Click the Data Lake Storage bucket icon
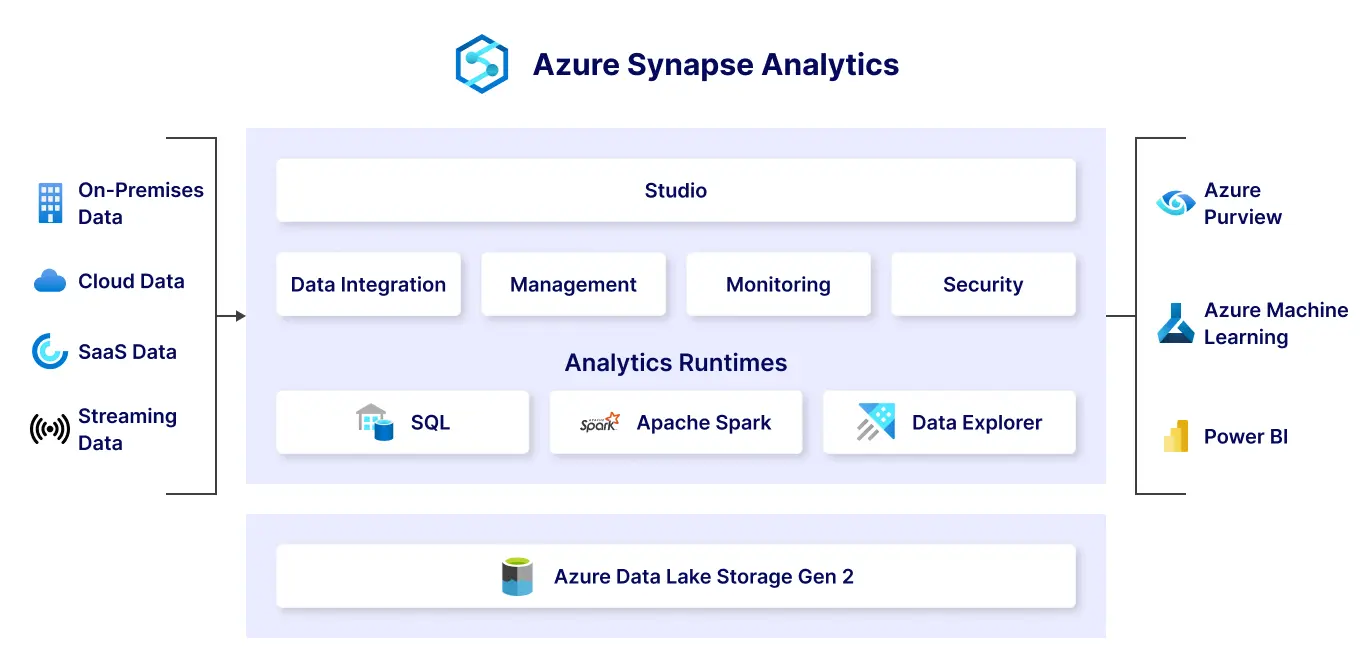The height and width of the screenshot is (668, 1365). [517, 576]
